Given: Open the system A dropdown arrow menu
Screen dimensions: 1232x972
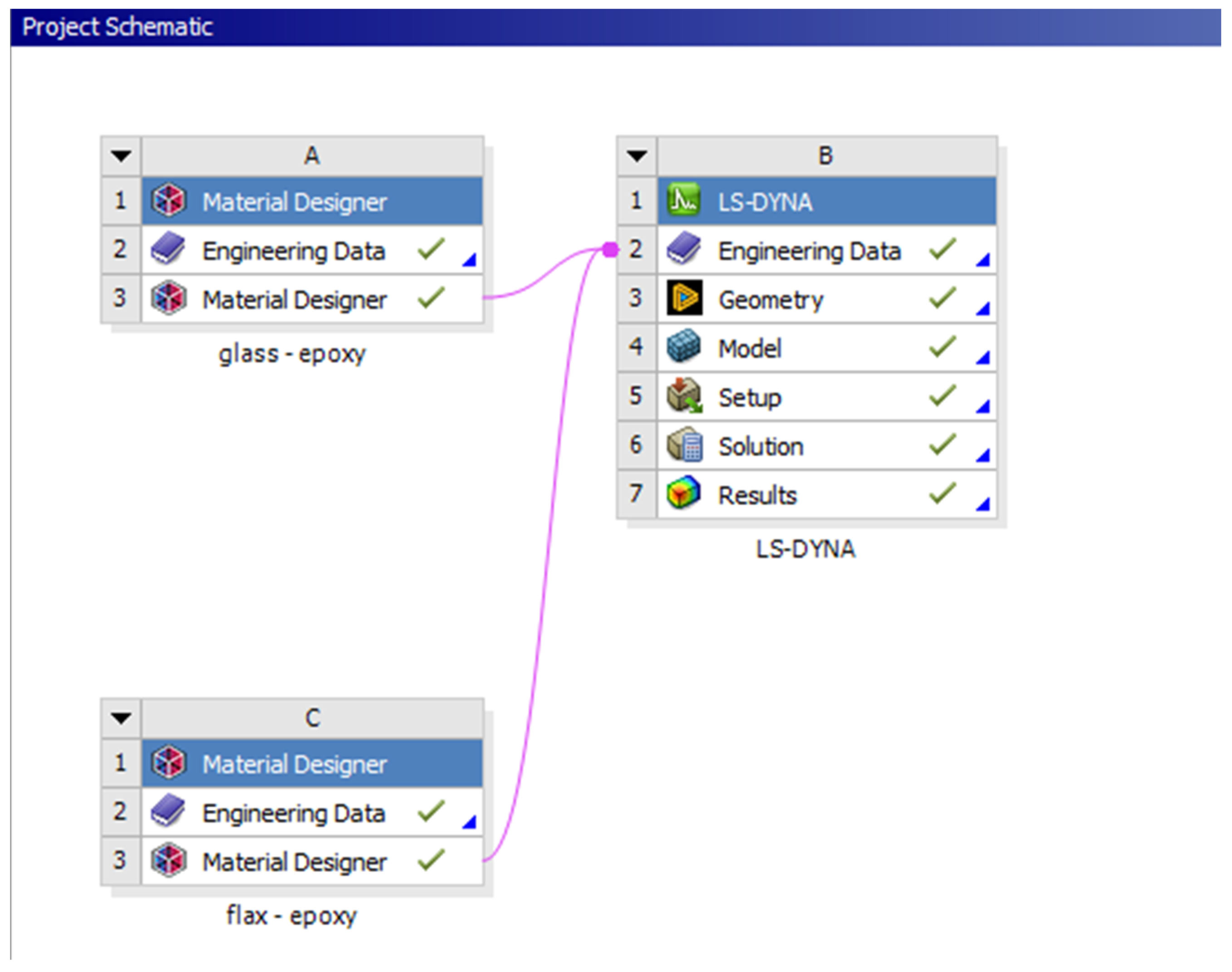Looking at the screenshot, I should point(121,156).
